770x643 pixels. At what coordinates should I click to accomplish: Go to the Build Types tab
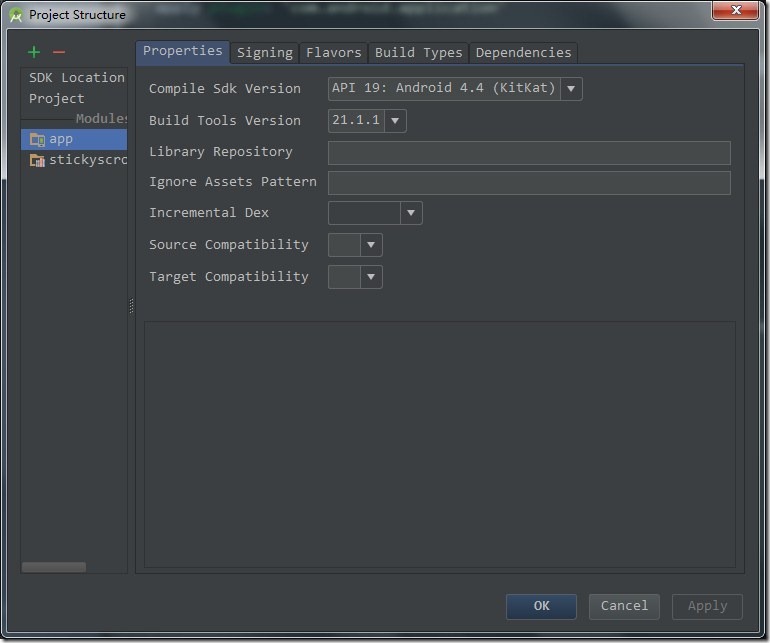[x=418, y=52]
